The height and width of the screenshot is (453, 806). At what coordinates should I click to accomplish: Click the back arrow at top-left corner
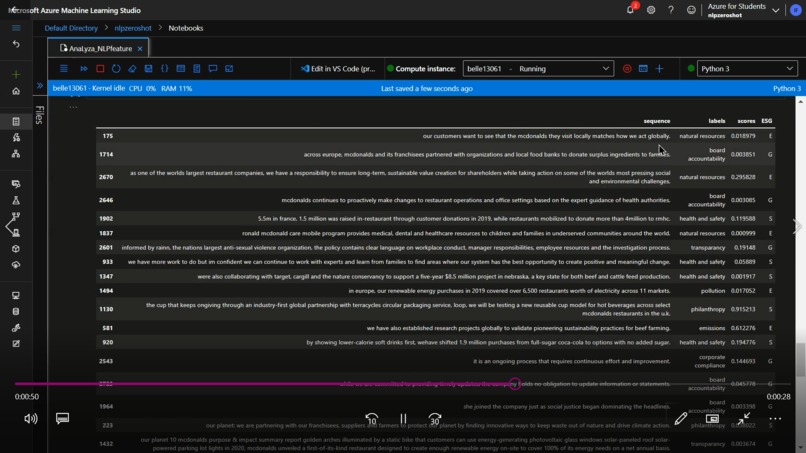14,9
